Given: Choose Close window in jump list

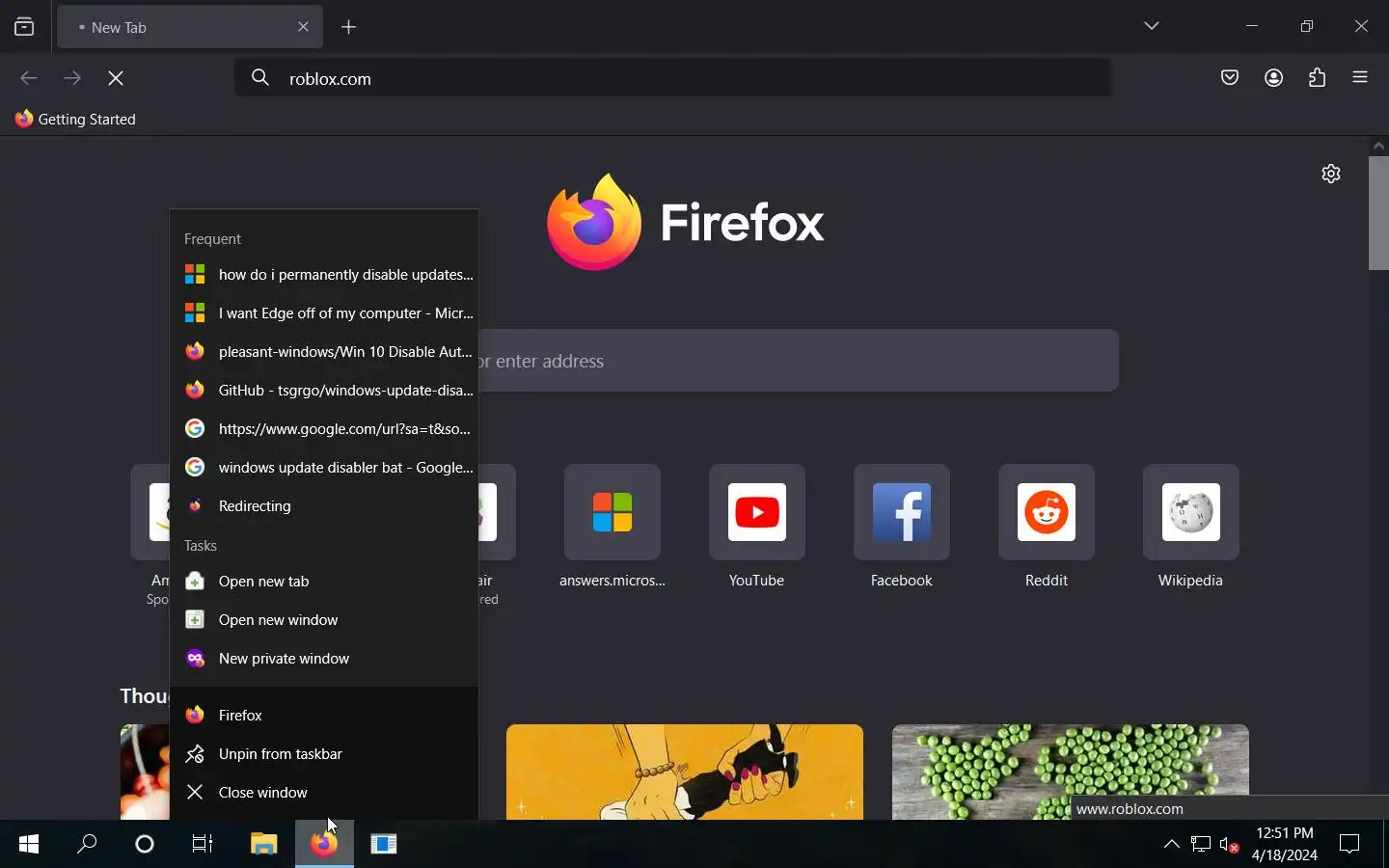Looking at the screenshot, I should (325, 793).
